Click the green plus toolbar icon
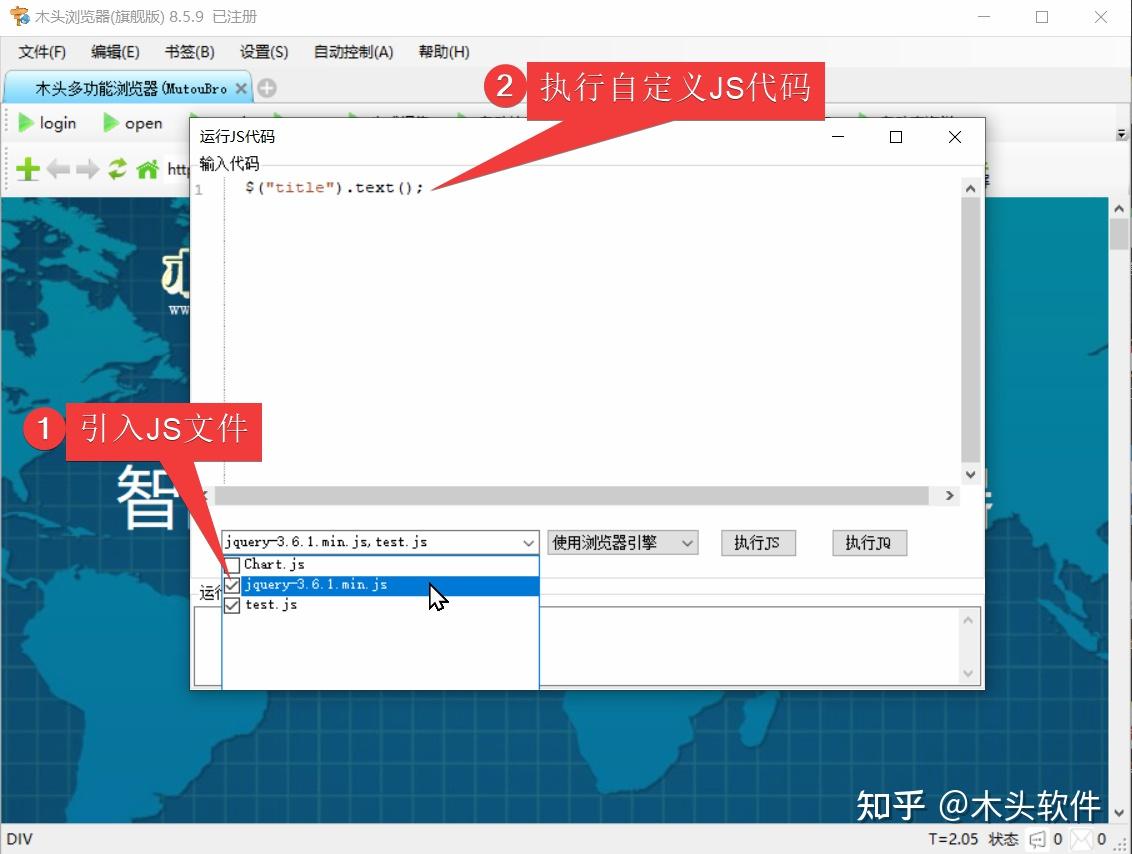The height and width of the screenshot is (854, 1132). (27, 168)
